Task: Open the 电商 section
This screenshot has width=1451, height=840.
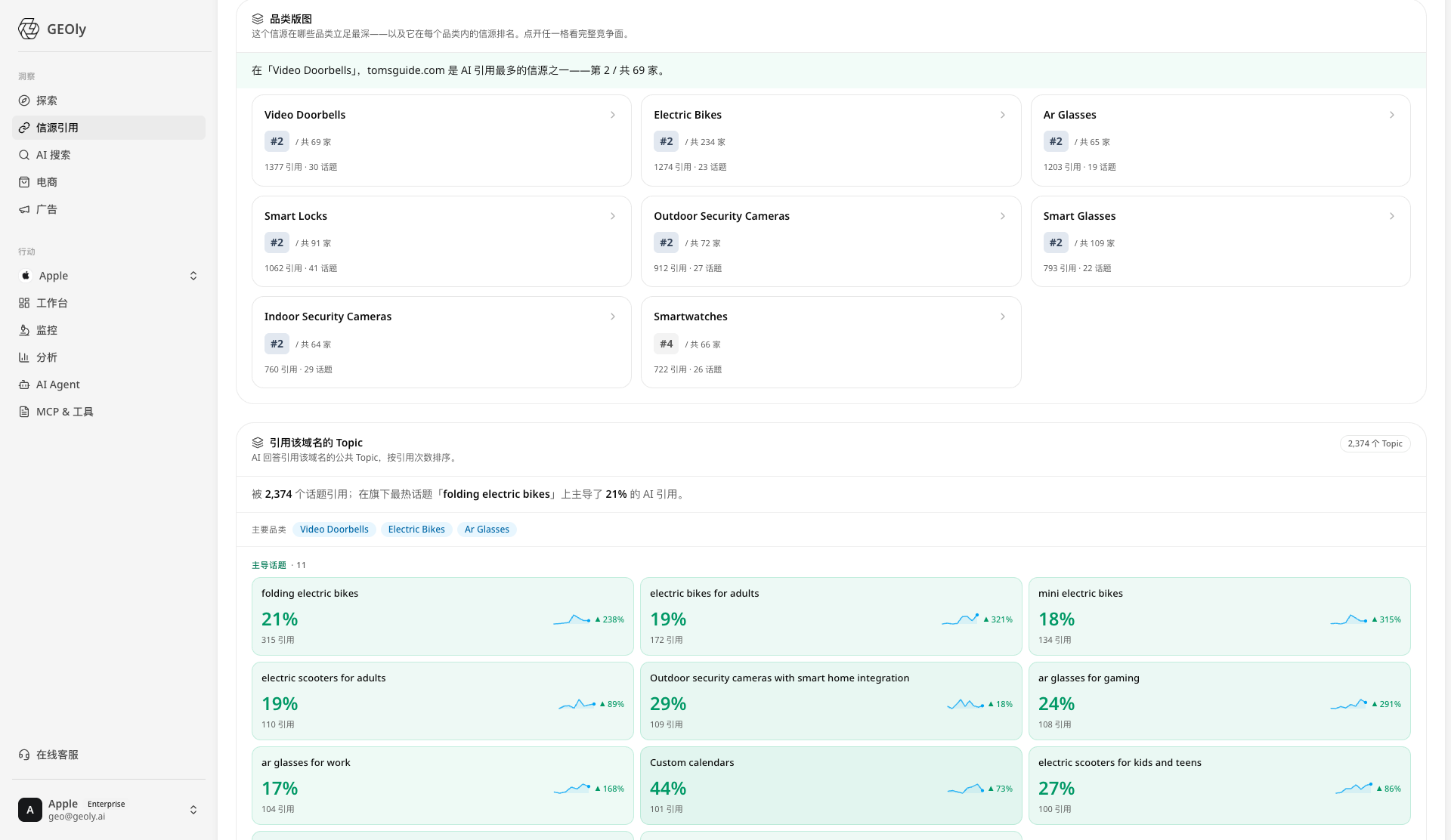Action: [x=109, y=182]
